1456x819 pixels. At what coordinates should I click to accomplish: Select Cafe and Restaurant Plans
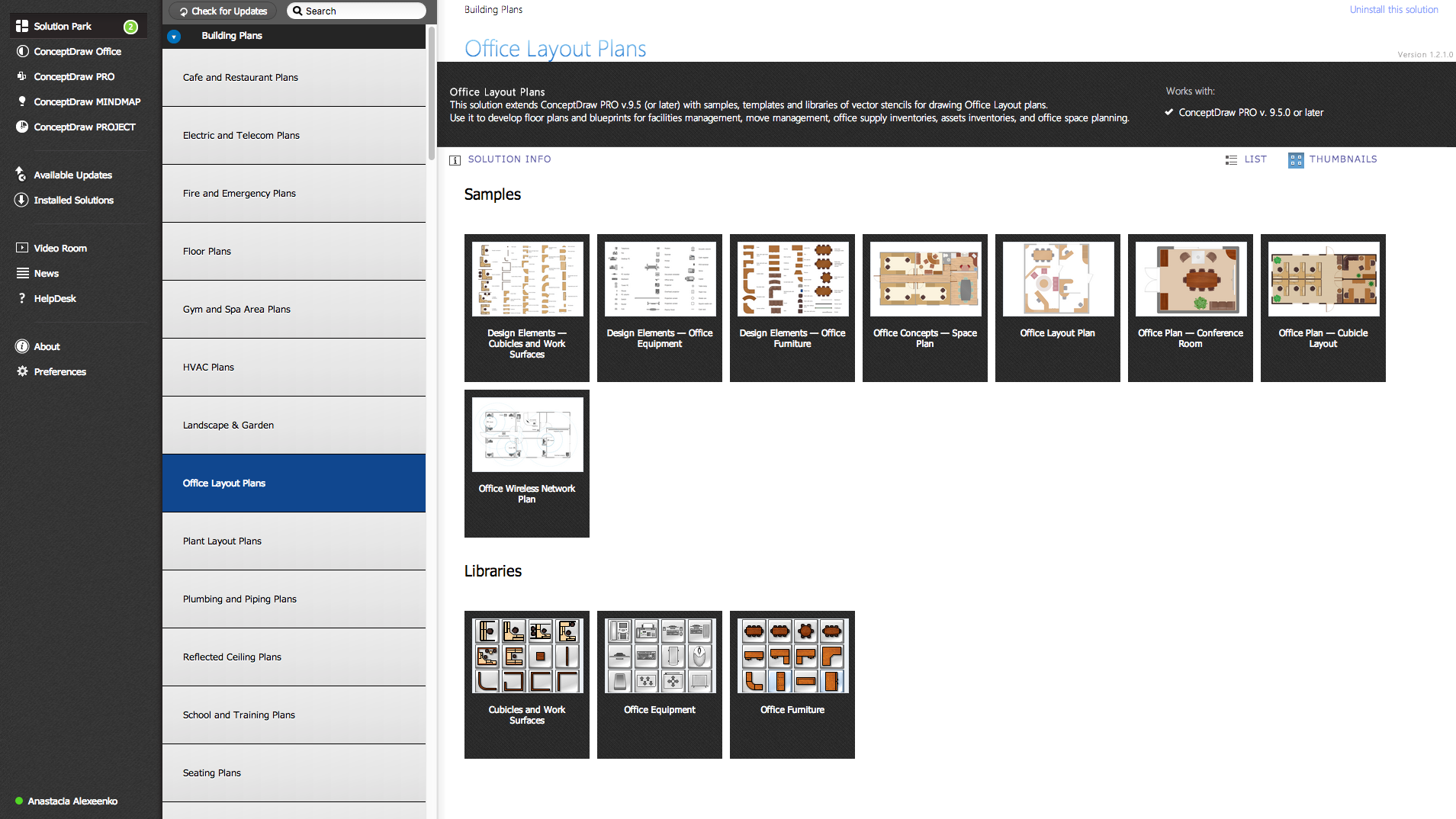(x=294, y=78)
